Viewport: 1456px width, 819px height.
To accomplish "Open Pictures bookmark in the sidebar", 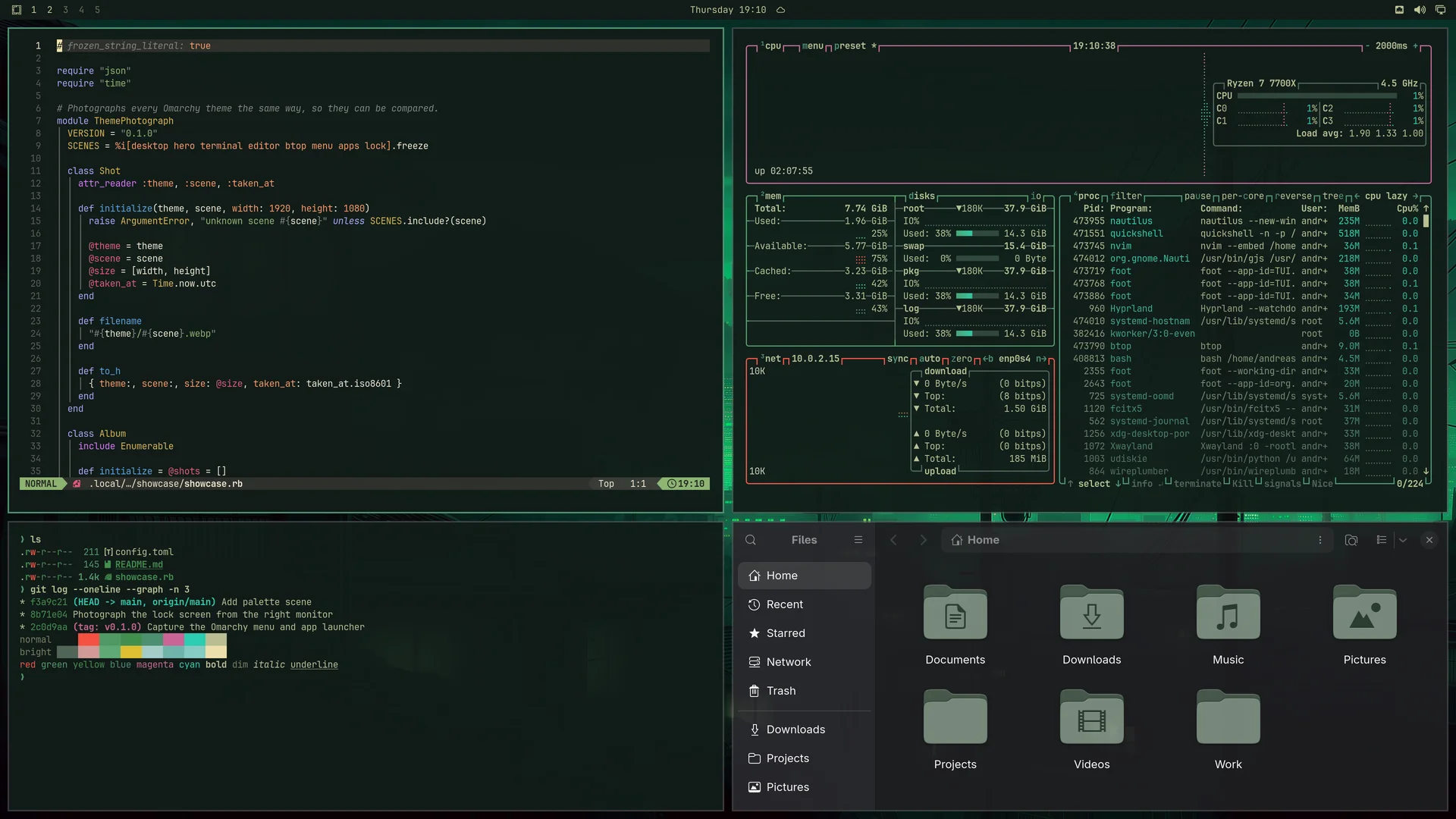I will point(805,787).
